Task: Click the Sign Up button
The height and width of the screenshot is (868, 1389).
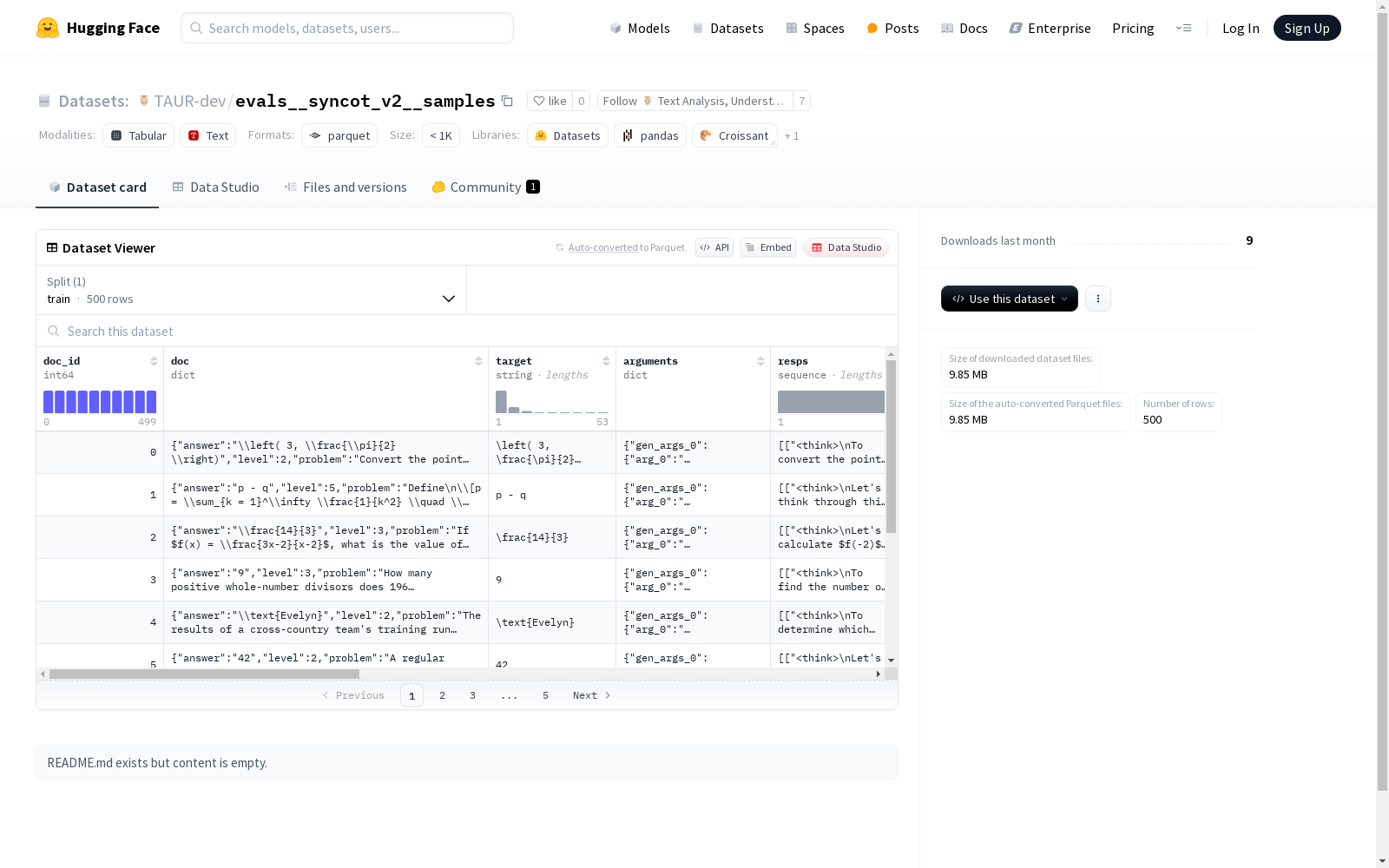Action: click(1307, 28)
